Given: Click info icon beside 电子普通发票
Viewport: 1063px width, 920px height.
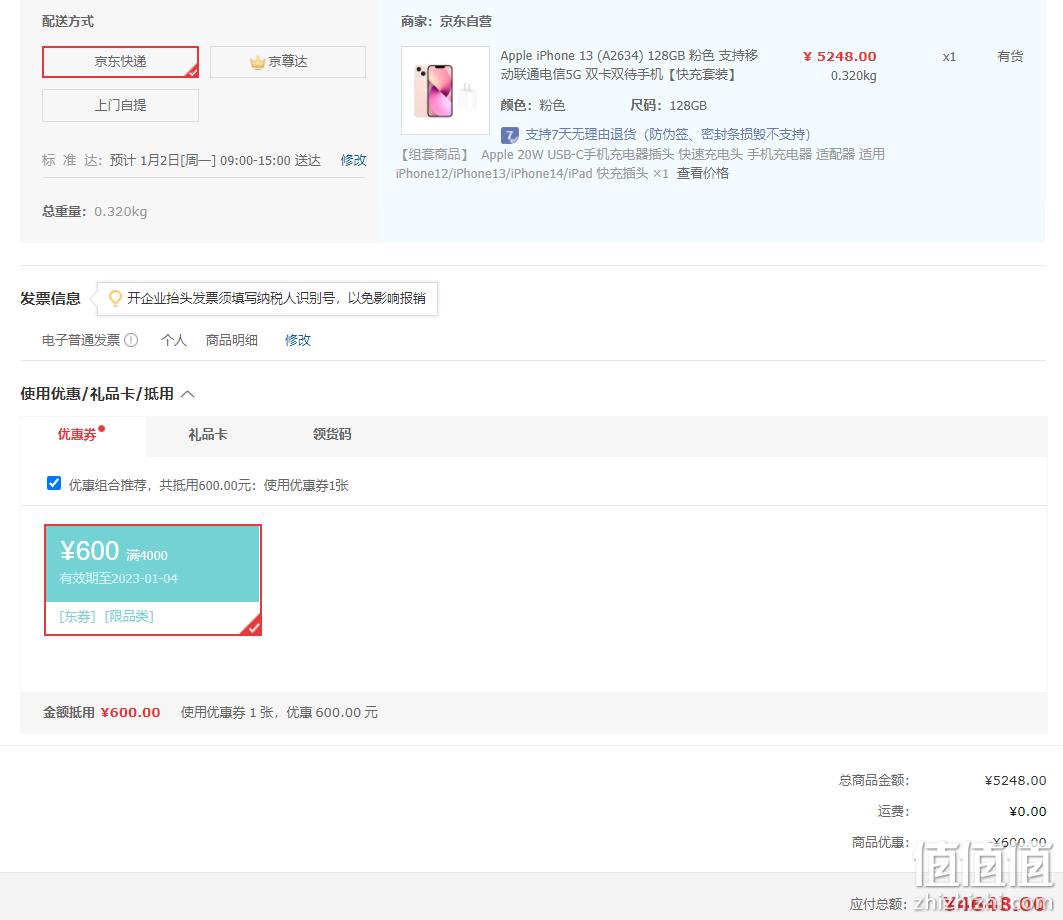Looking at the screenshot, I should pos(132,340).
